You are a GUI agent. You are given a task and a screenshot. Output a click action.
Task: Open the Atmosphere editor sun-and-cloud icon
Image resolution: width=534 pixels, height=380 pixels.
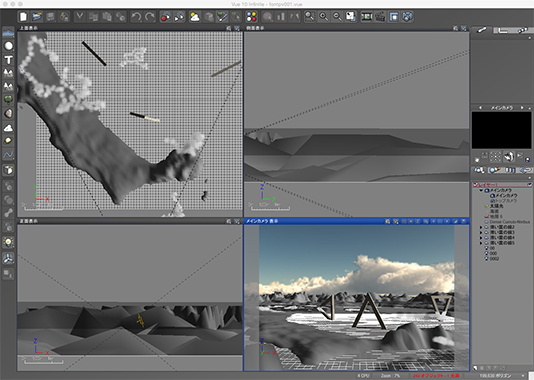click(195, 16)
